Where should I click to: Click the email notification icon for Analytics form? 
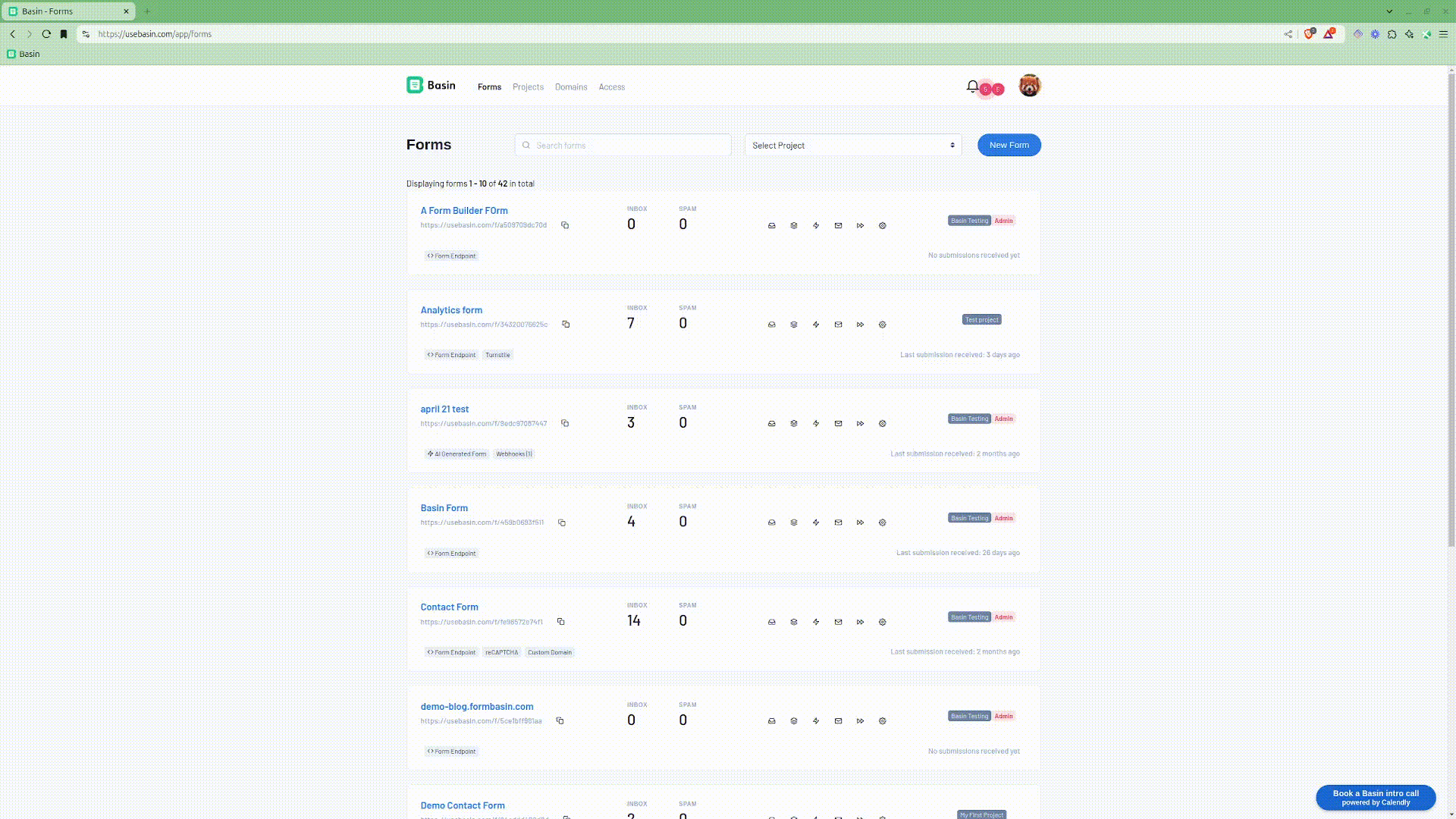click(x=839, y=324)
